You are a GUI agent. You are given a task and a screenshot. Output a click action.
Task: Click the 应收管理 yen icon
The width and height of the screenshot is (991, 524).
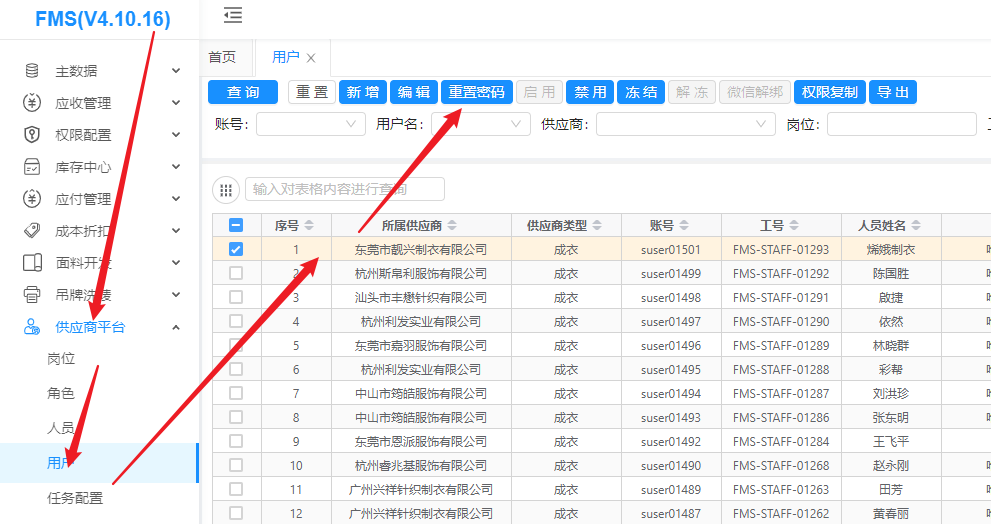(x=32, y=103)
